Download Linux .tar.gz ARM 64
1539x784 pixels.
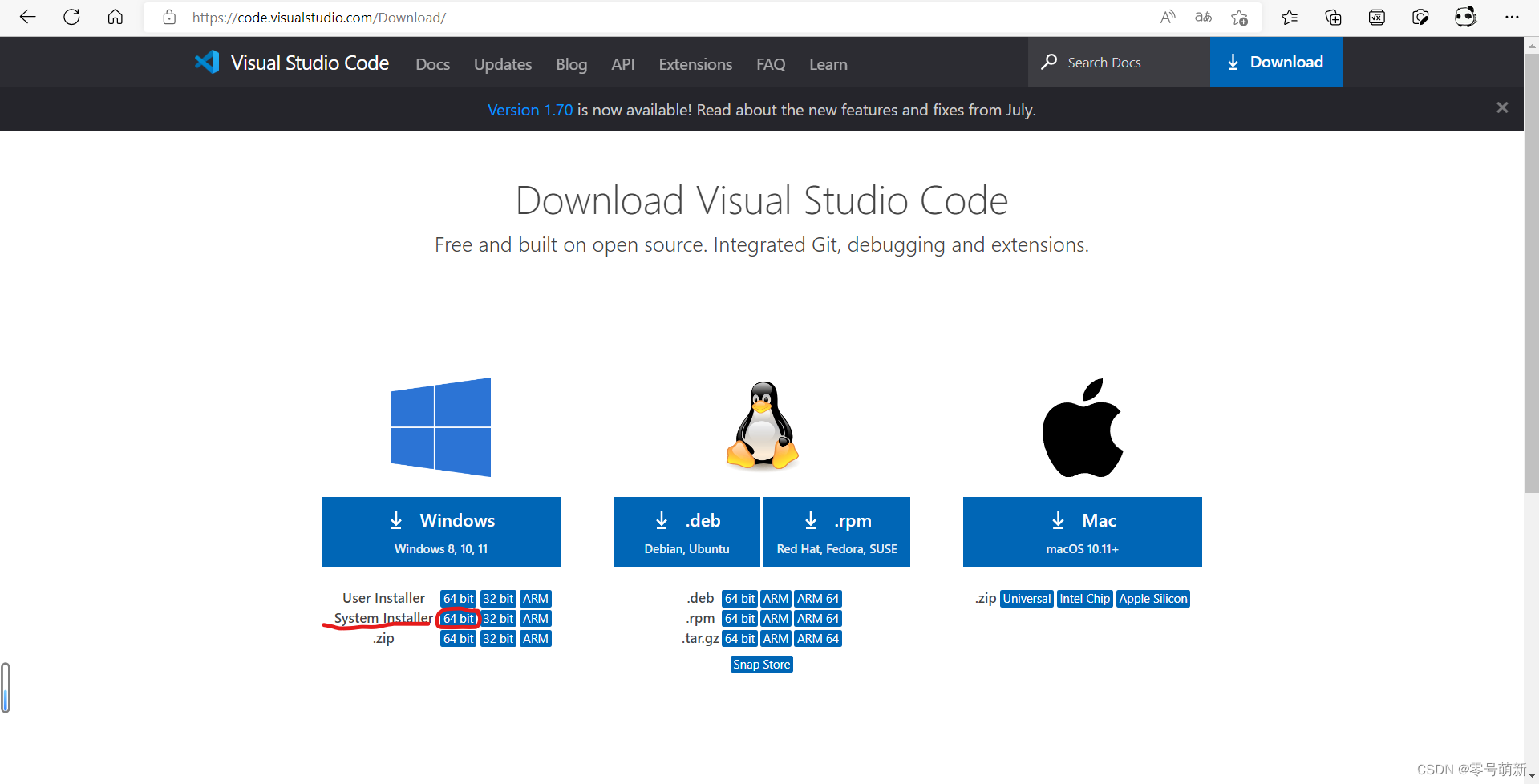coord(818,639)
